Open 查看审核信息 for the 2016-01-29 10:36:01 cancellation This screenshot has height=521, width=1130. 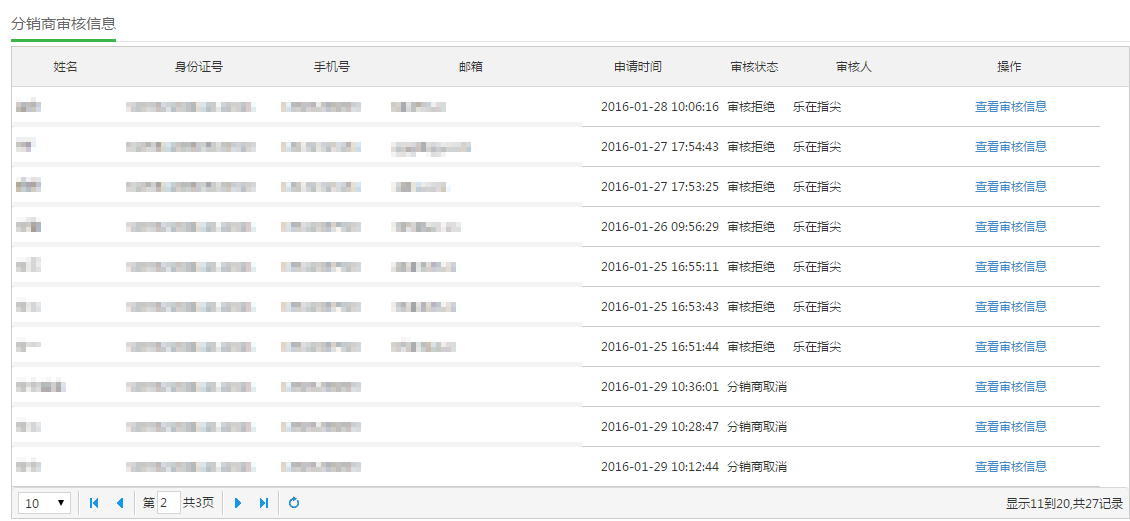pyautogui.click(x=1010, y=387)
